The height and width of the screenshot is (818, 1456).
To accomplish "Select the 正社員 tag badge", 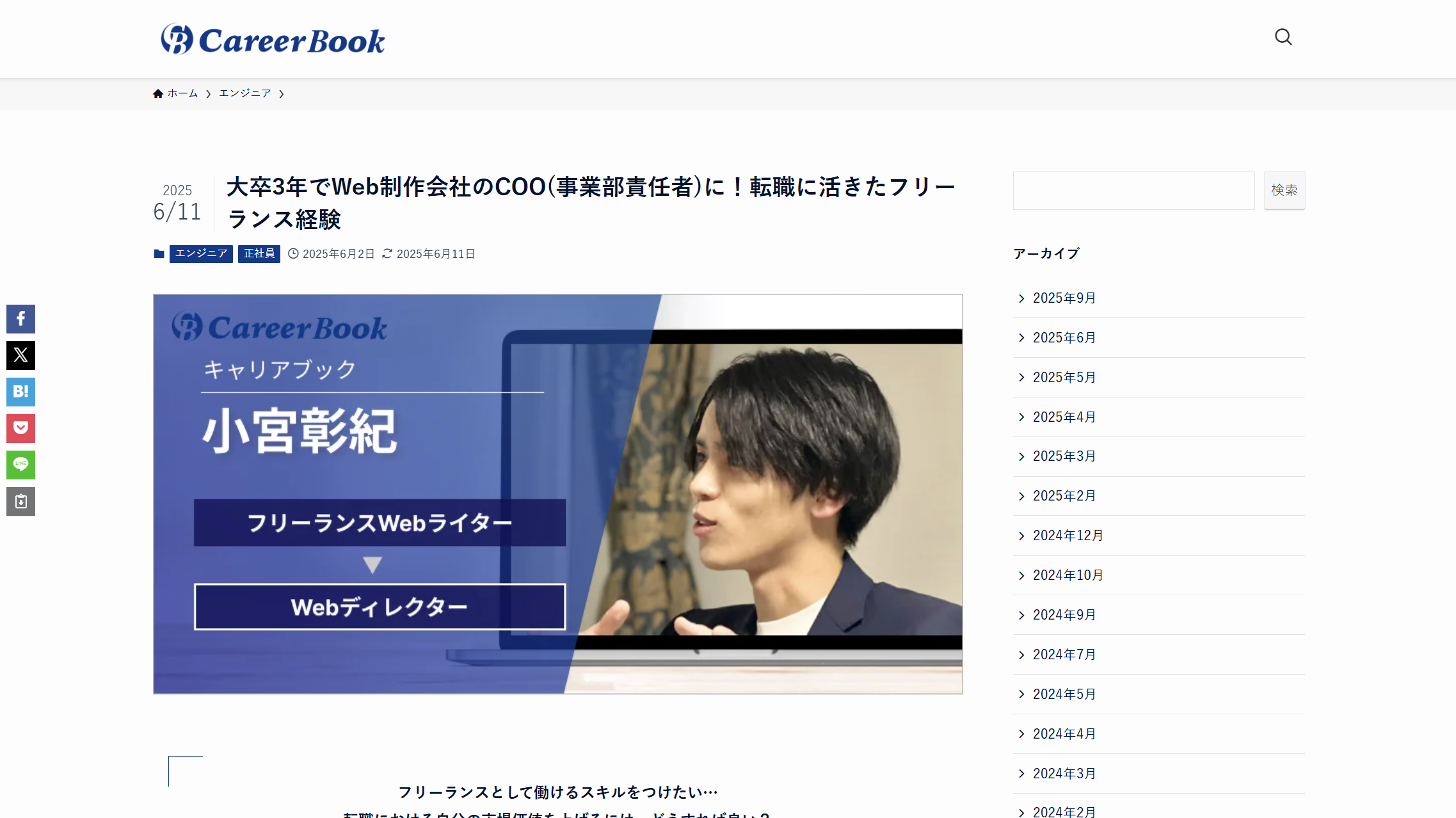I will coord(259,253).
